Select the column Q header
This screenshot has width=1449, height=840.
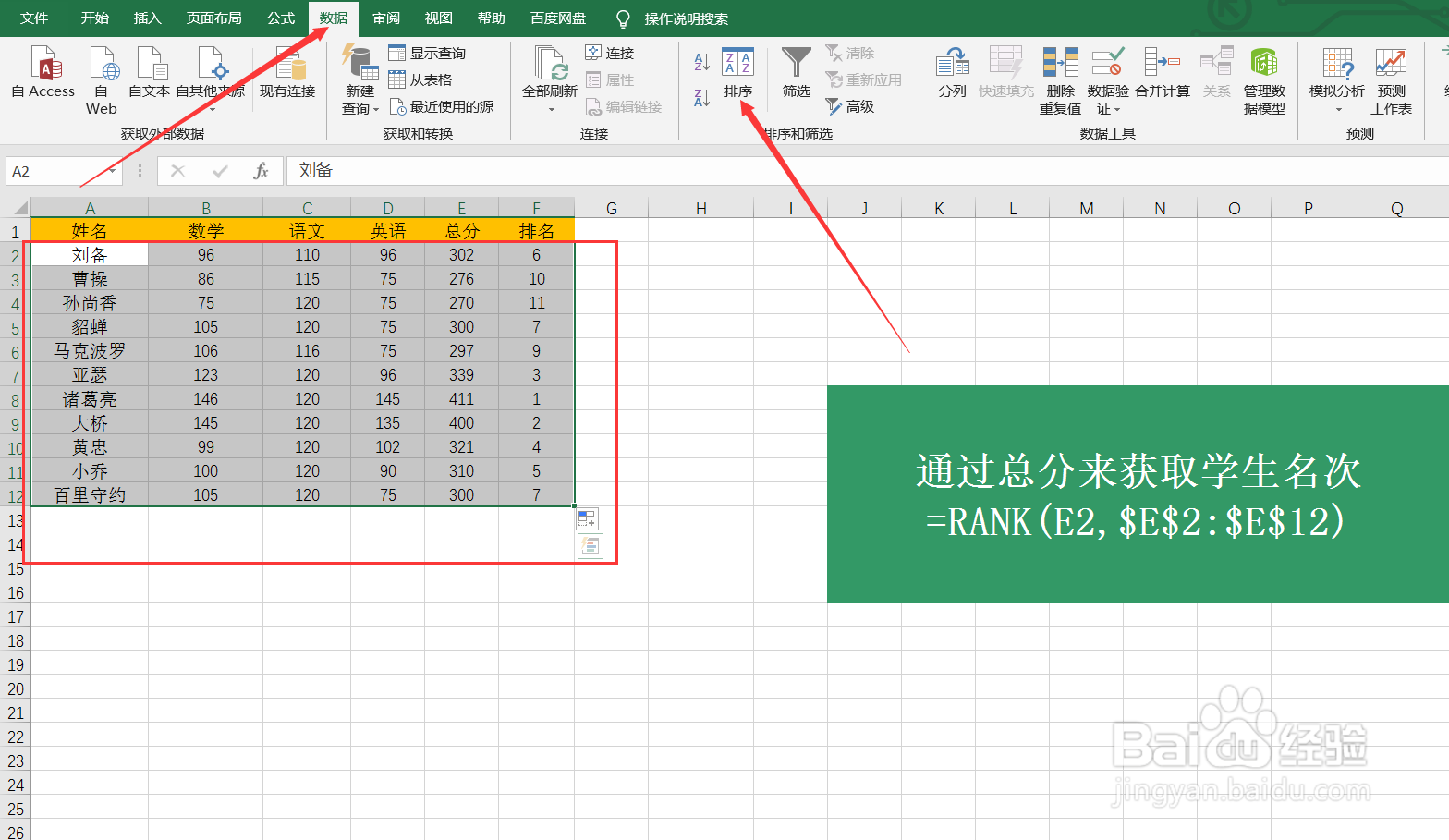click(1396, 208)
